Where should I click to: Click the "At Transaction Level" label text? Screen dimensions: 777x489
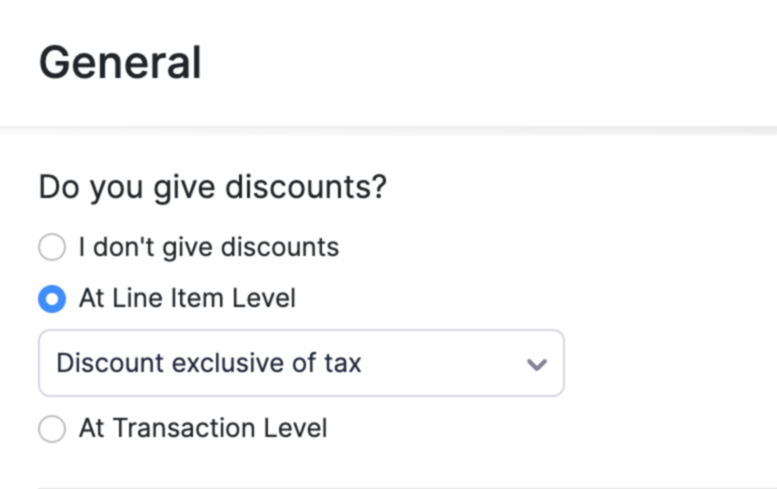[203, 429]
